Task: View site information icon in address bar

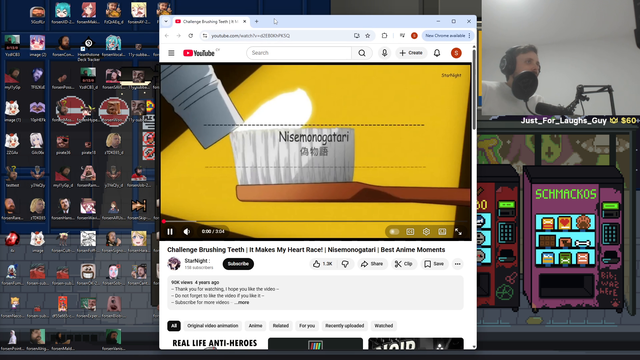Action: 205,36
